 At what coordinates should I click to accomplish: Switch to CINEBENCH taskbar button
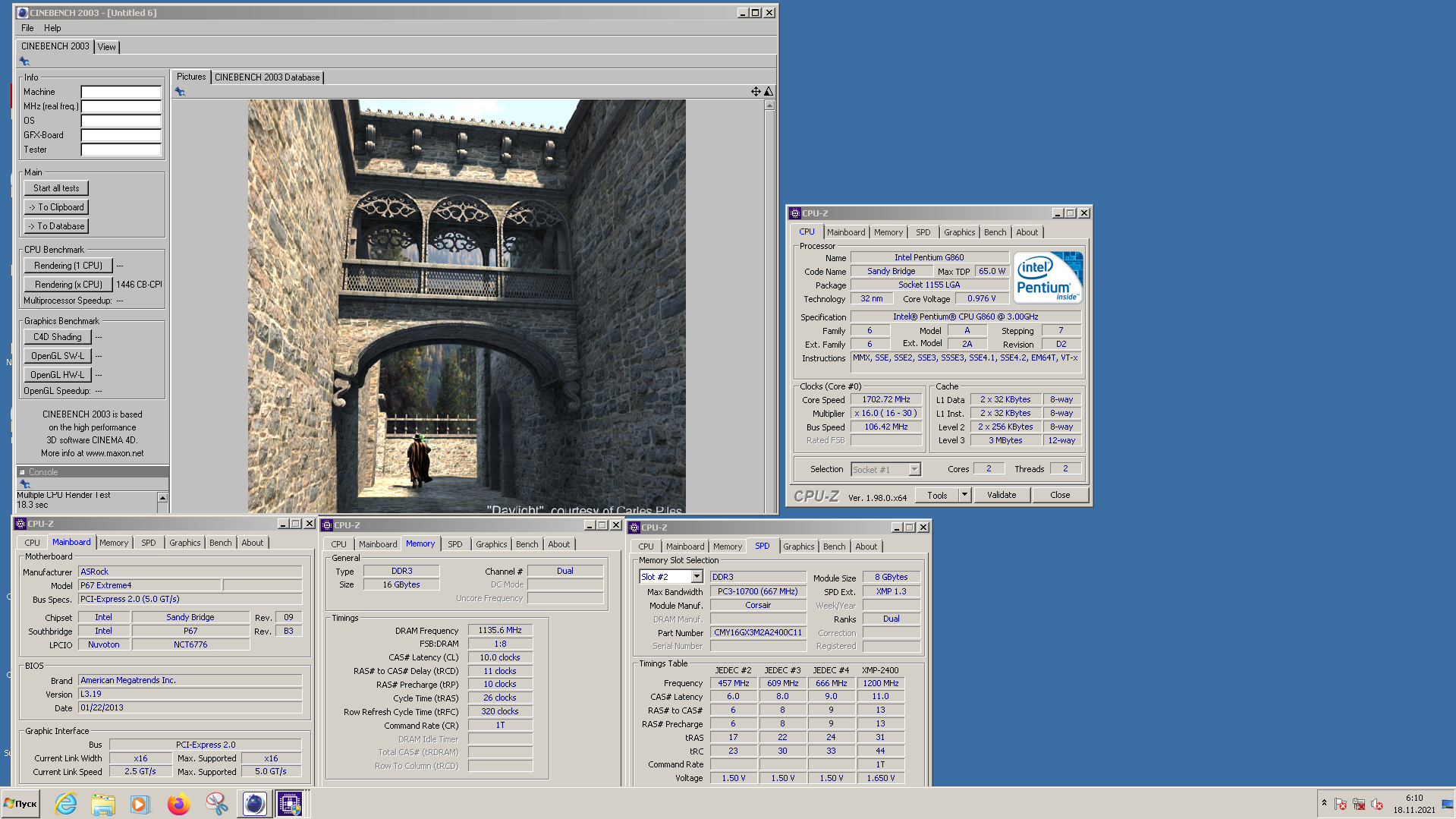[254, 804]
